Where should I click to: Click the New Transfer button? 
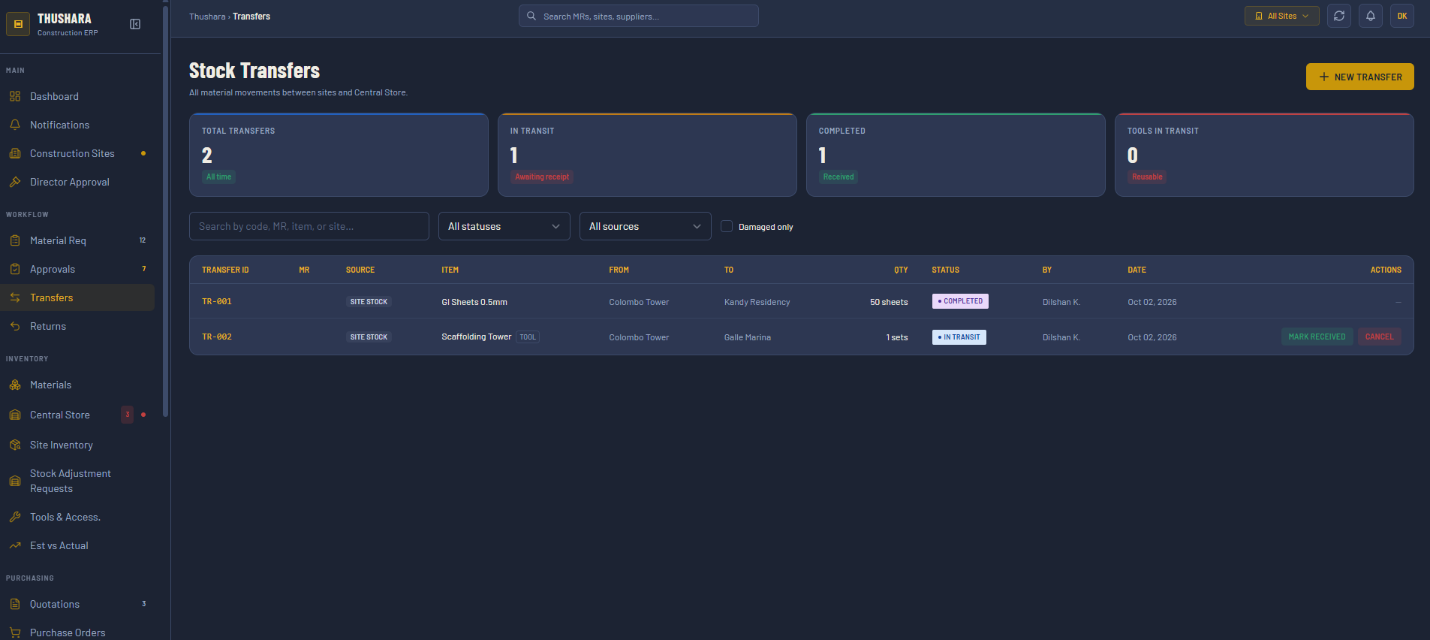tap(1360, 77)
